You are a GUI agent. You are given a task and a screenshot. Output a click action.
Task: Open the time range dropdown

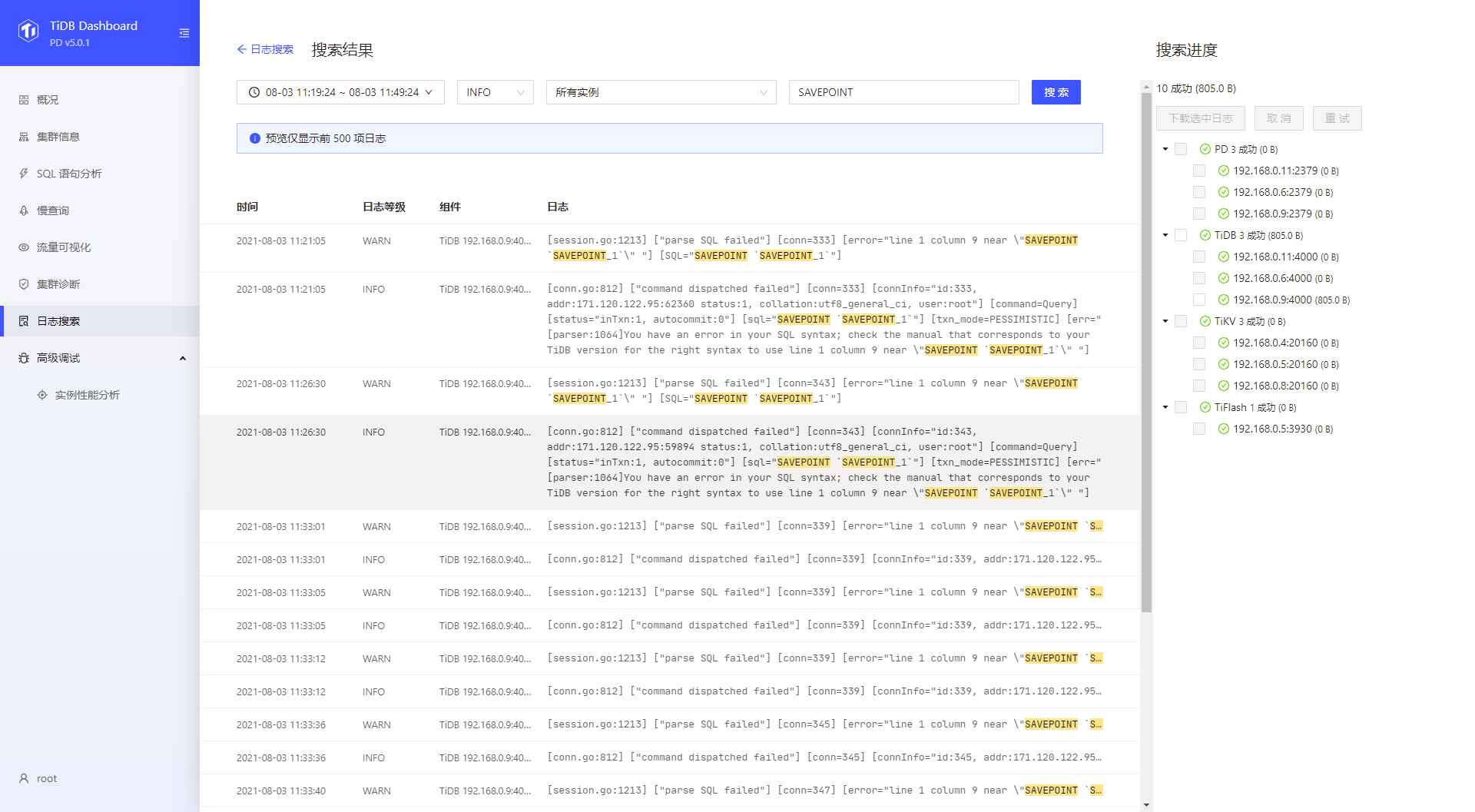[x=340, y=92]
